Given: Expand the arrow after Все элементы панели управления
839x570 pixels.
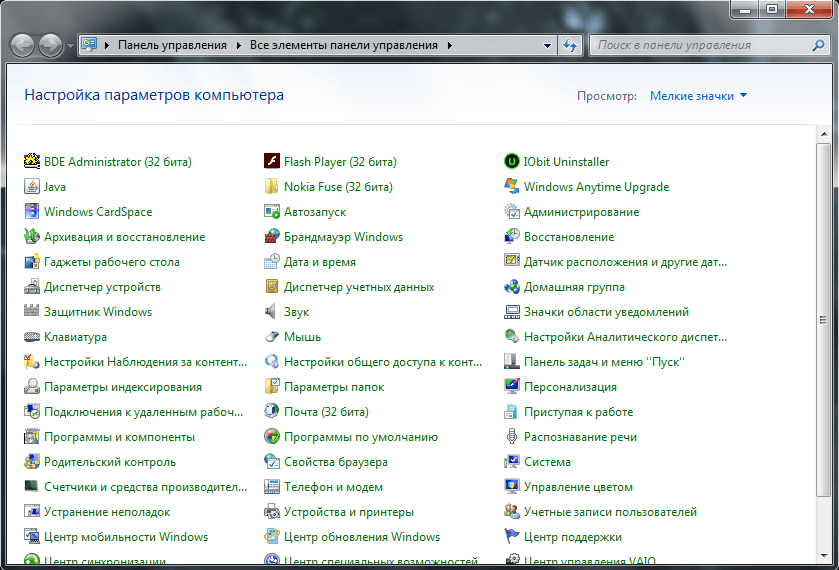Looking at the screenshot, I should click(x=449, y=45).
